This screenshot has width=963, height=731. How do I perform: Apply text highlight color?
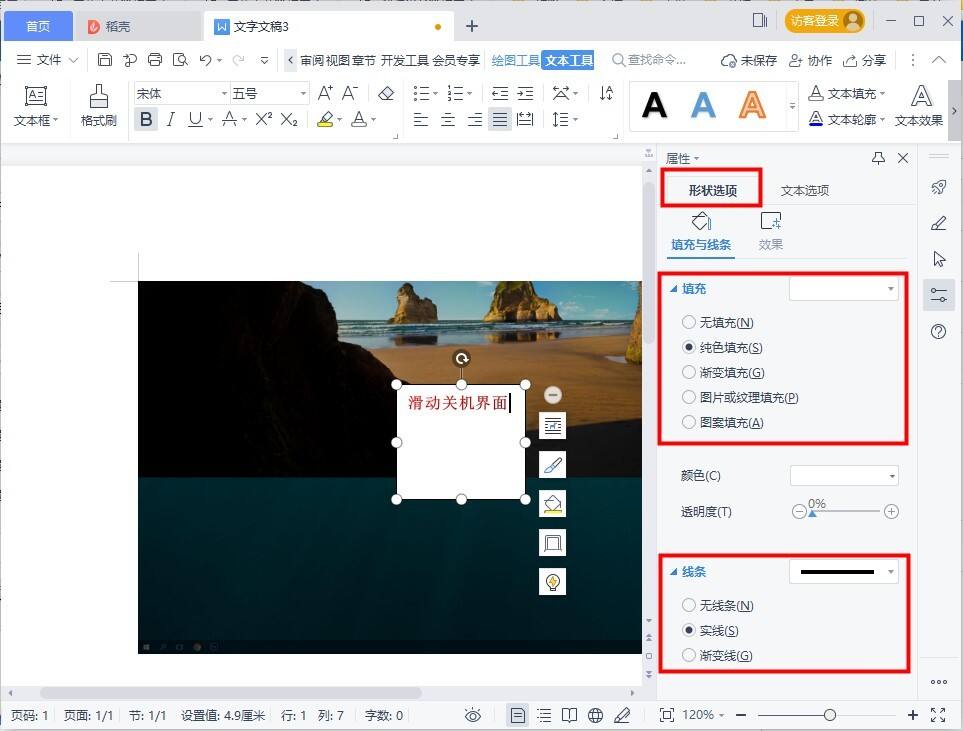coord(326,119)
